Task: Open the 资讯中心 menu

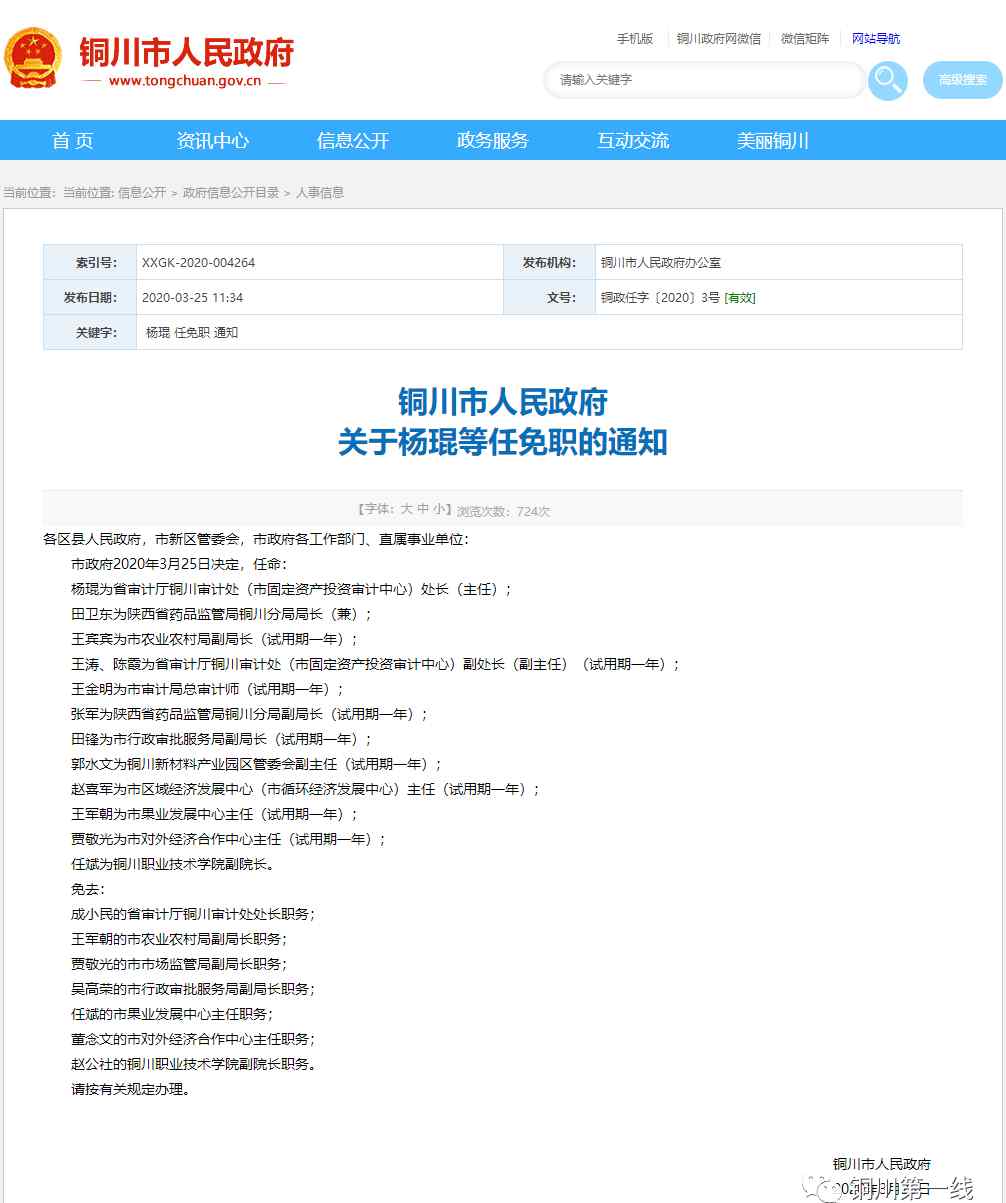Action: [x=212, y=141]
